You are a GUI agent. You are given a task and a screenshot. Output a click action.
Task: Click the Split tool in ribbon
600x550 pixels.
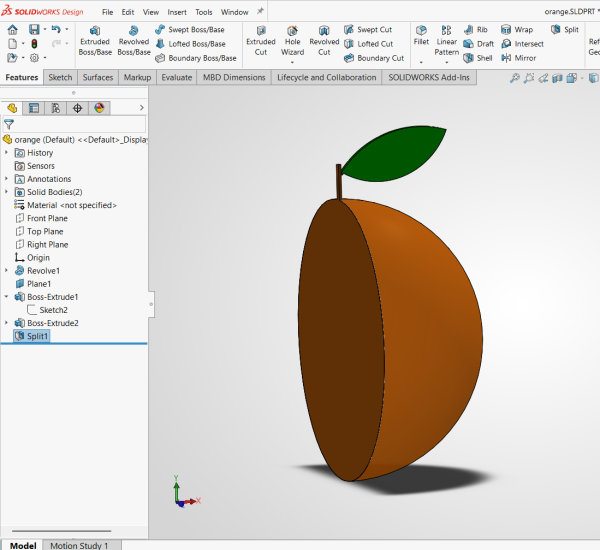pos(565,29)
